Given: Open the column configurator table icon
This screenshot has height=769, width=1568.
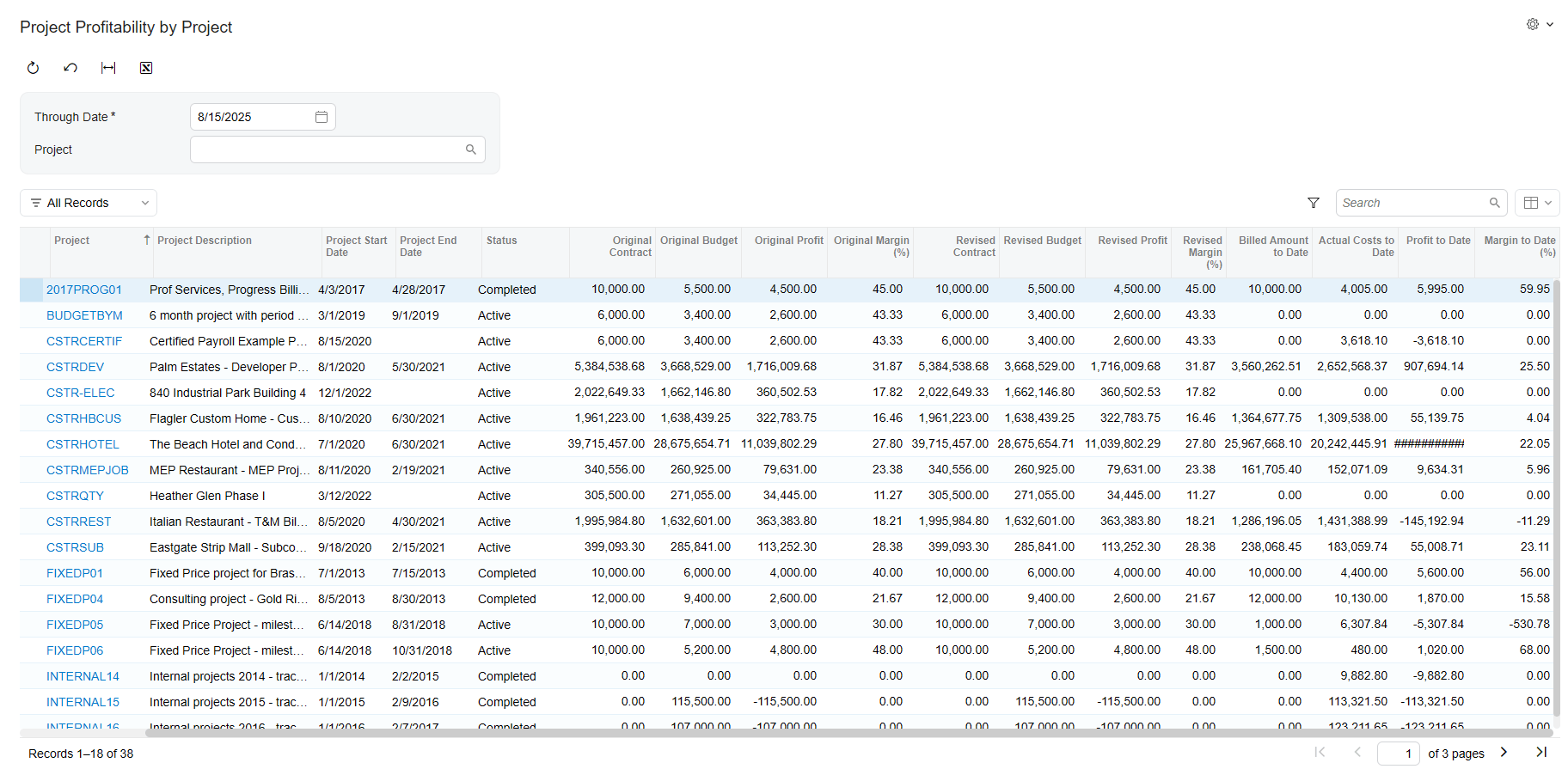Looking at the screenshot, I should (x=1531, y=203).
